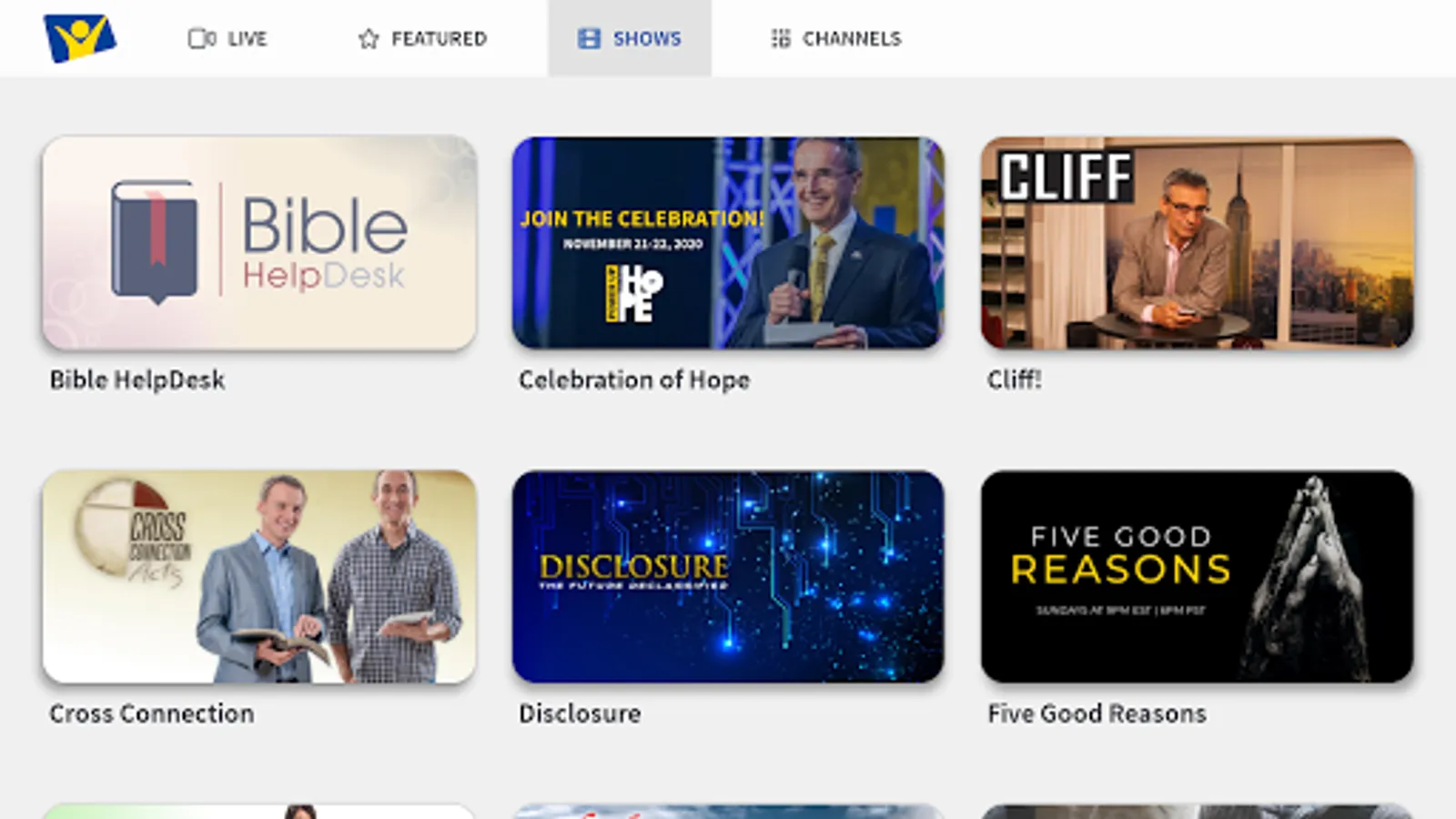1456x819 pixels.
Task: Click the Celebration of Hope title text
Action: pyautogui.click(x=634, y=379)
